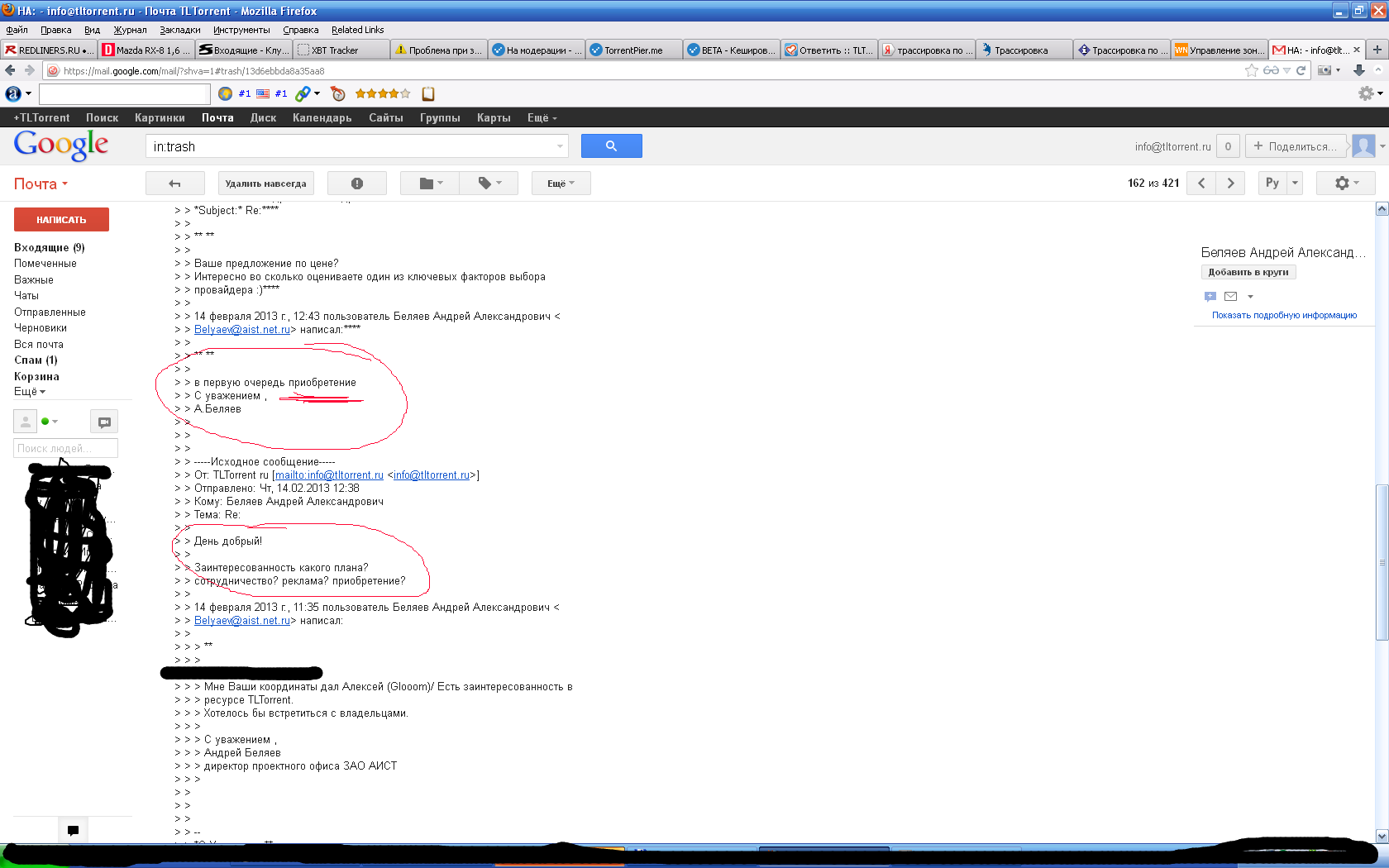Viewport: 1389px width, 868px height.
Task: Click the account profile picture
Action: click(1363, 146)
